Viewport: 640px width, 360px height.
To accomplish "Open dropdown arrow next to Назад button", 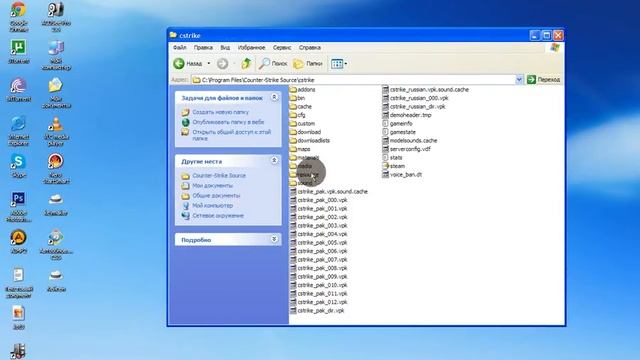I will (209, 64).
